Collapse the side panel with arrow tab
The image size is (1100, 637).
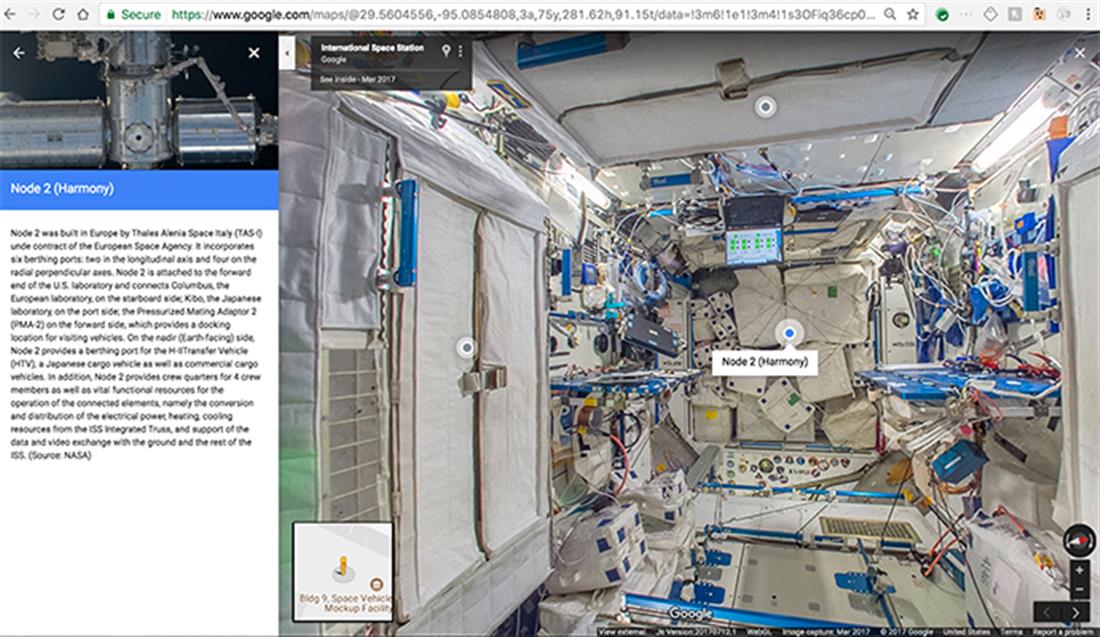[x=287, y=52]
